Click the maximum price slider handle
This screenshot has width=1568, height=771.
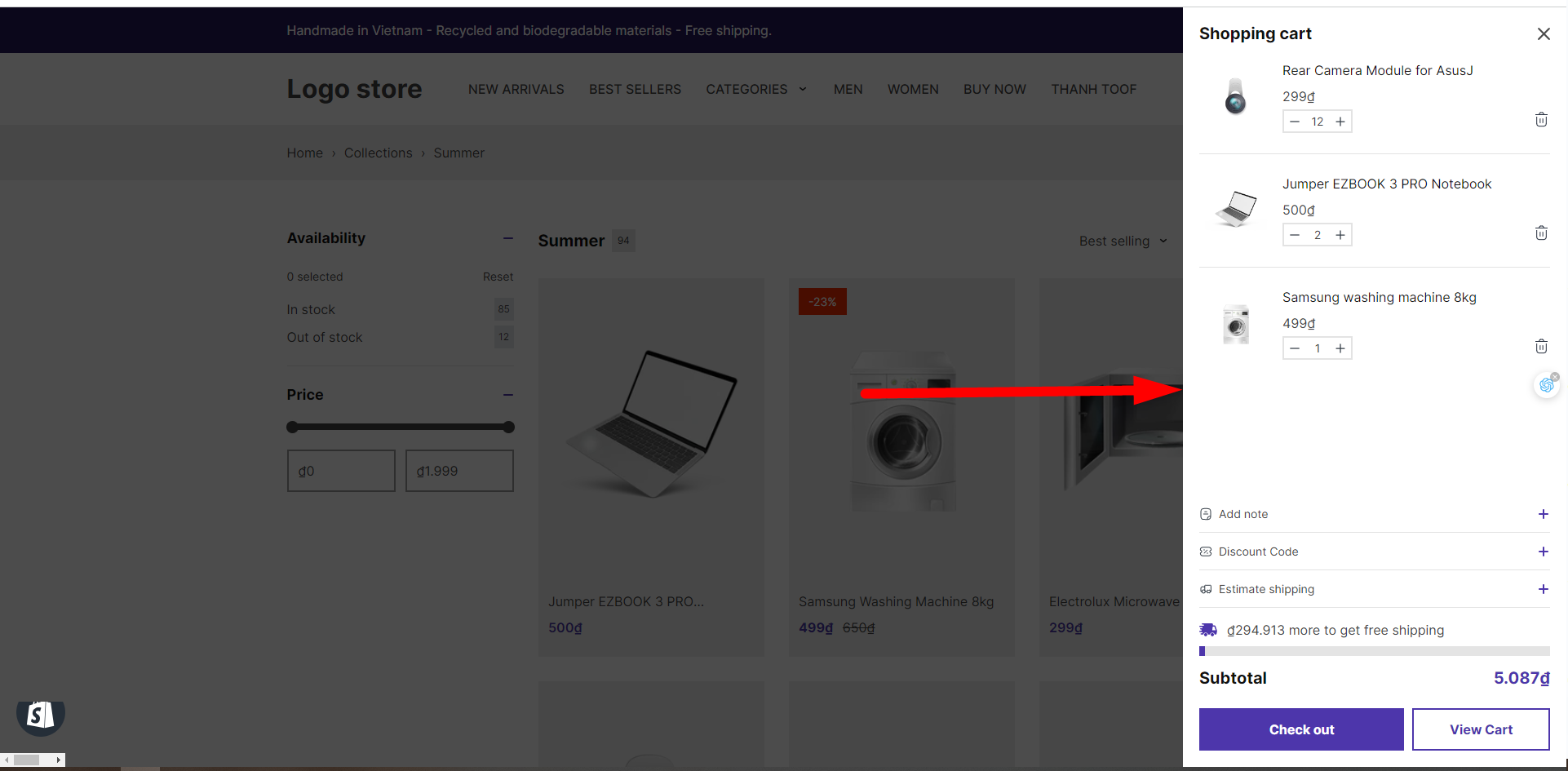(508, 427)
